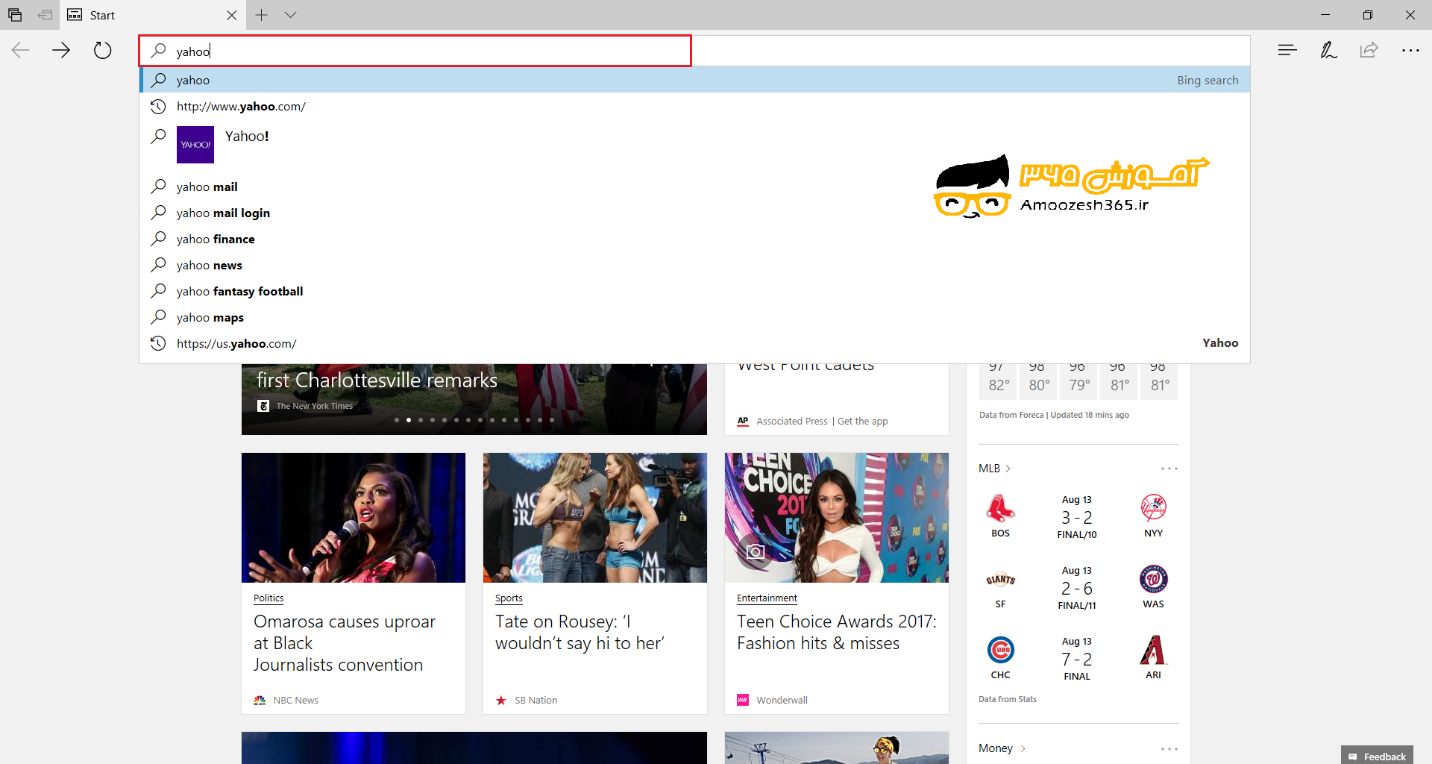Read the Tate on Rousey article
Viewport: 1432px width, 764px height.
click(x=580, y=632)
